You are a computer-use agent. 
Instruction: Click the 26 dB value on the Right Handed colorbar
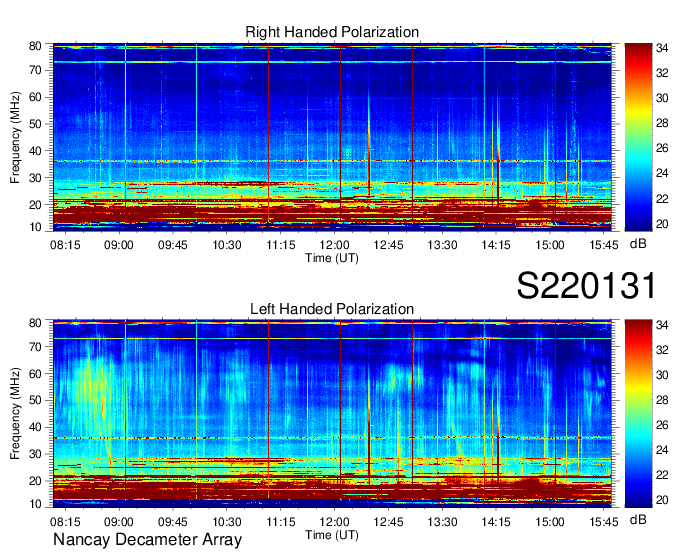tap(662, 149)
